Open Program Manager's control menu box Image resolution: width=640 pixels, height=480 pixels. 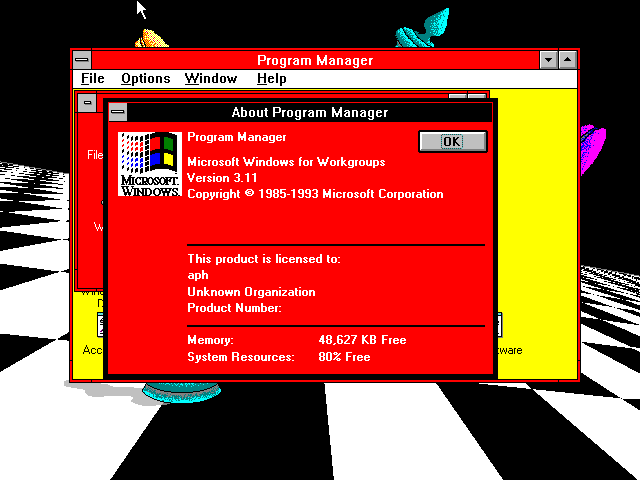point(82,60)
